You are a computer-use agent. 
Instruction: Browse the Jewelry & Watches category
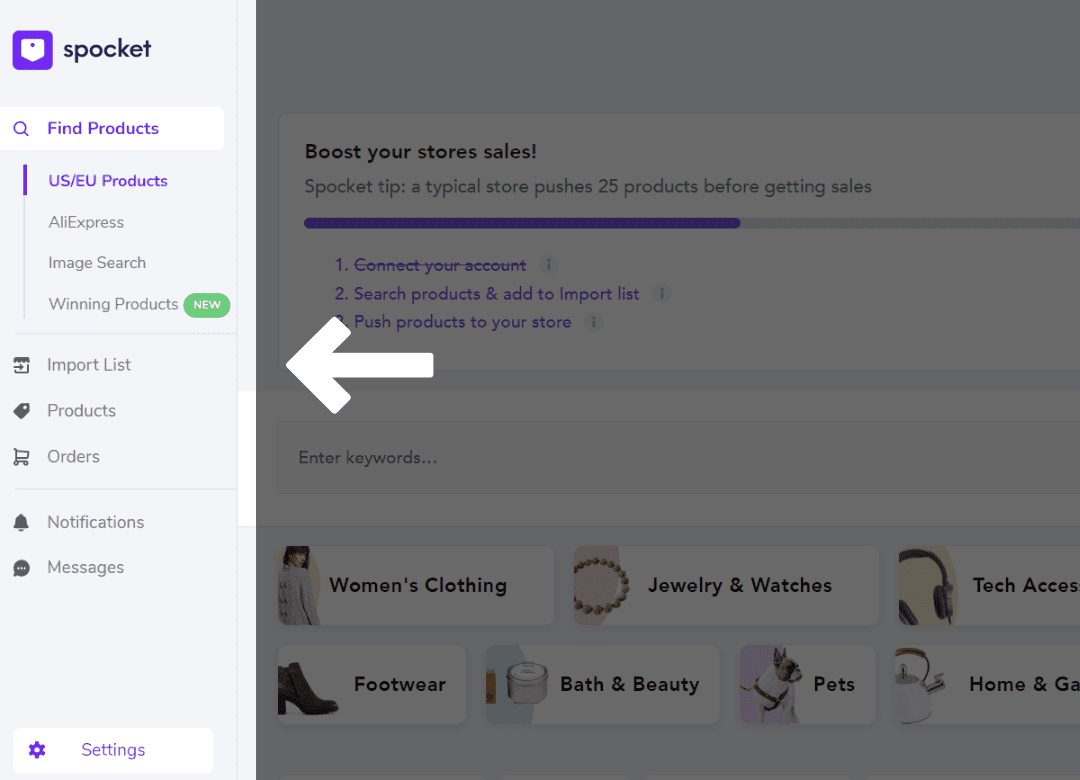726,585
